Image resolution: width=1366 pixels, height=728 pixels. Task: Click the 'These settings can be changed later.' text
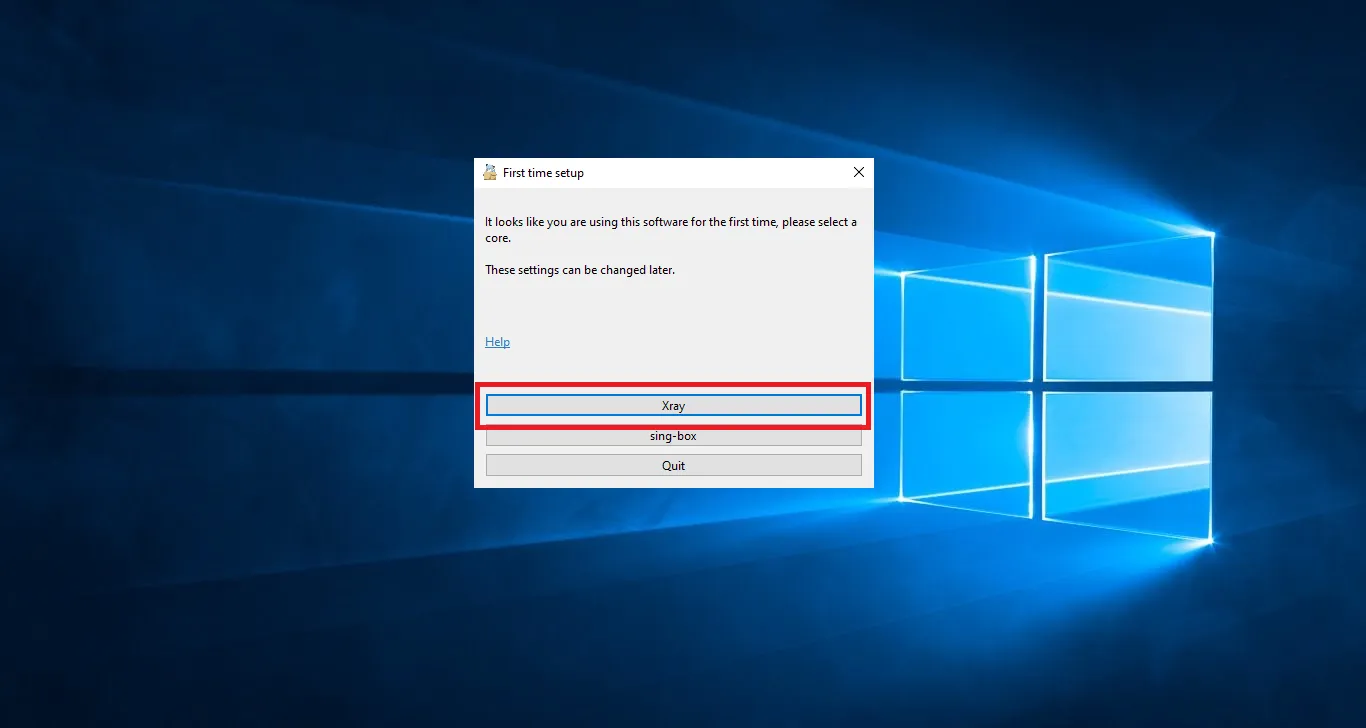pyautogui.click(x=580, y=270)
